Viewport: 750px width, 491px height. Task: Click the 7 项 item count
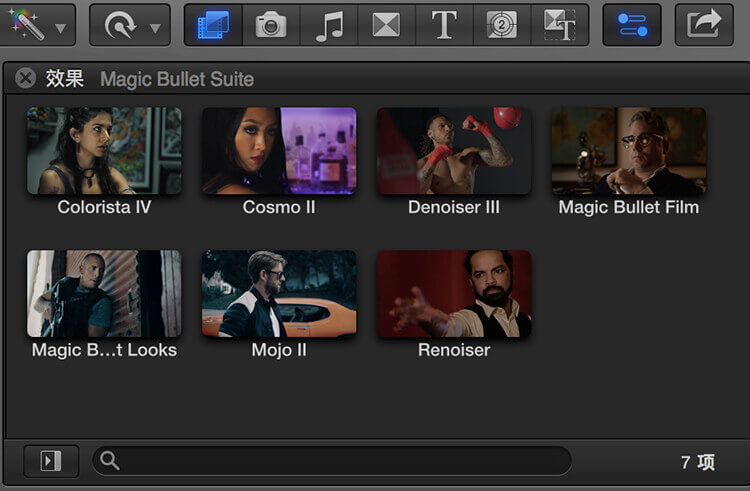(698, 462)
